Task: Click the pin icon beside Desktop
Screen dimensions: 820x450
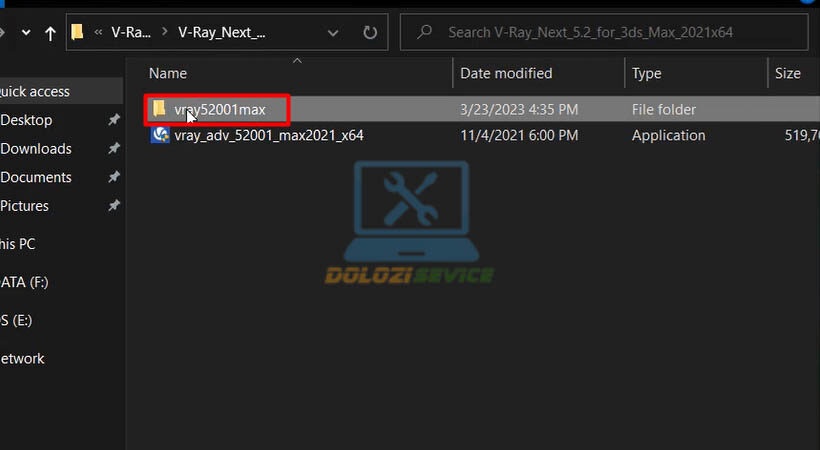Action: coord(113,120)
